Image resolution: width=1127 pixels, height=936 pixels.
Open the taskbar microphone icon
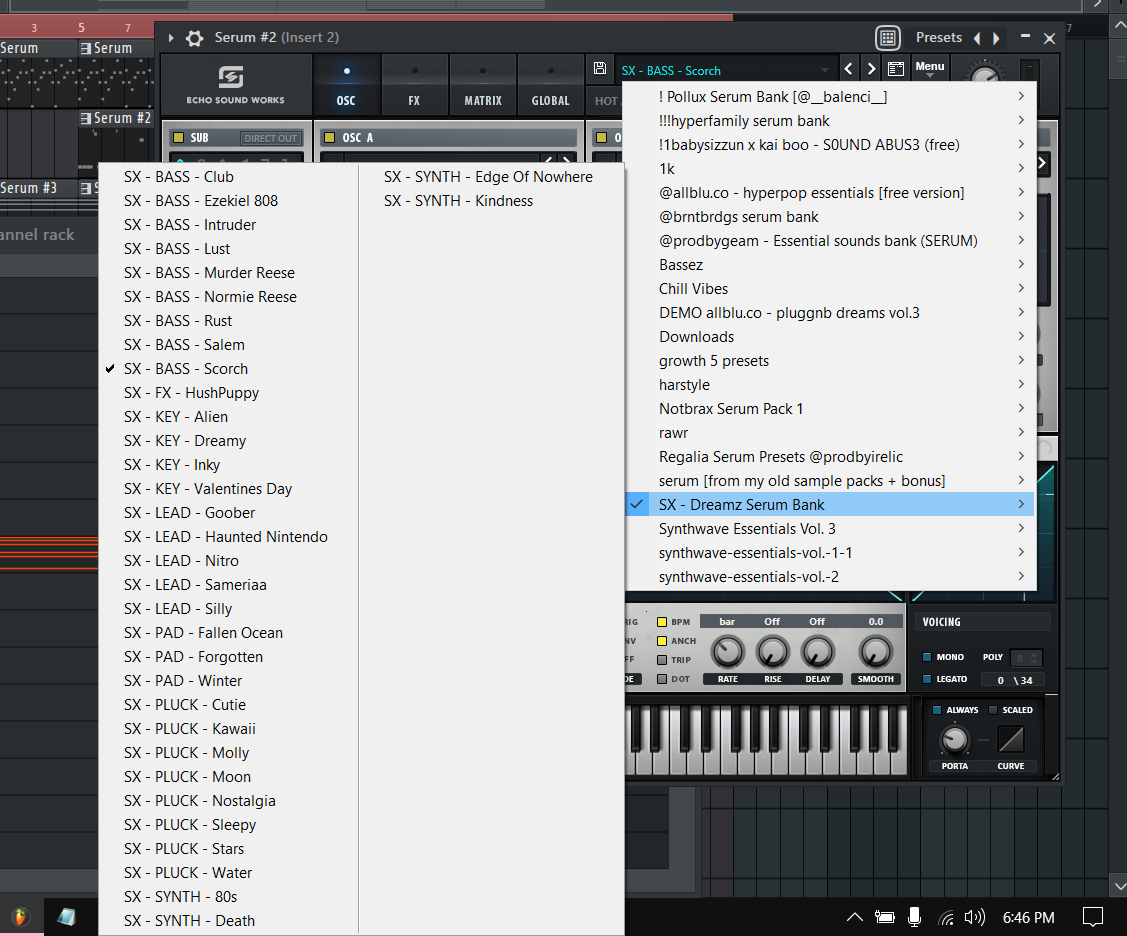tap(914, 917)
